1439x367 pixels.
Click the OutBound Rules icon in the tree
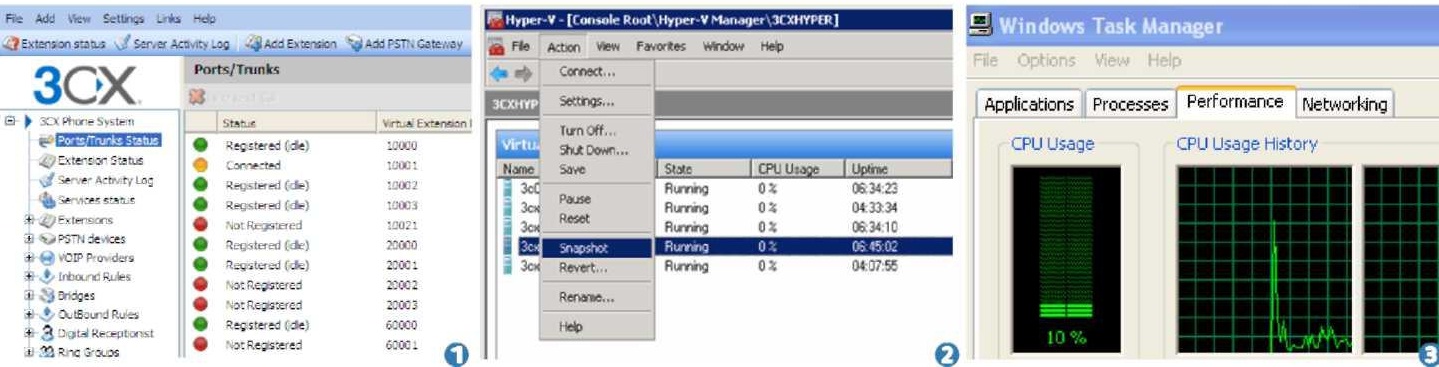pos(46,315)
